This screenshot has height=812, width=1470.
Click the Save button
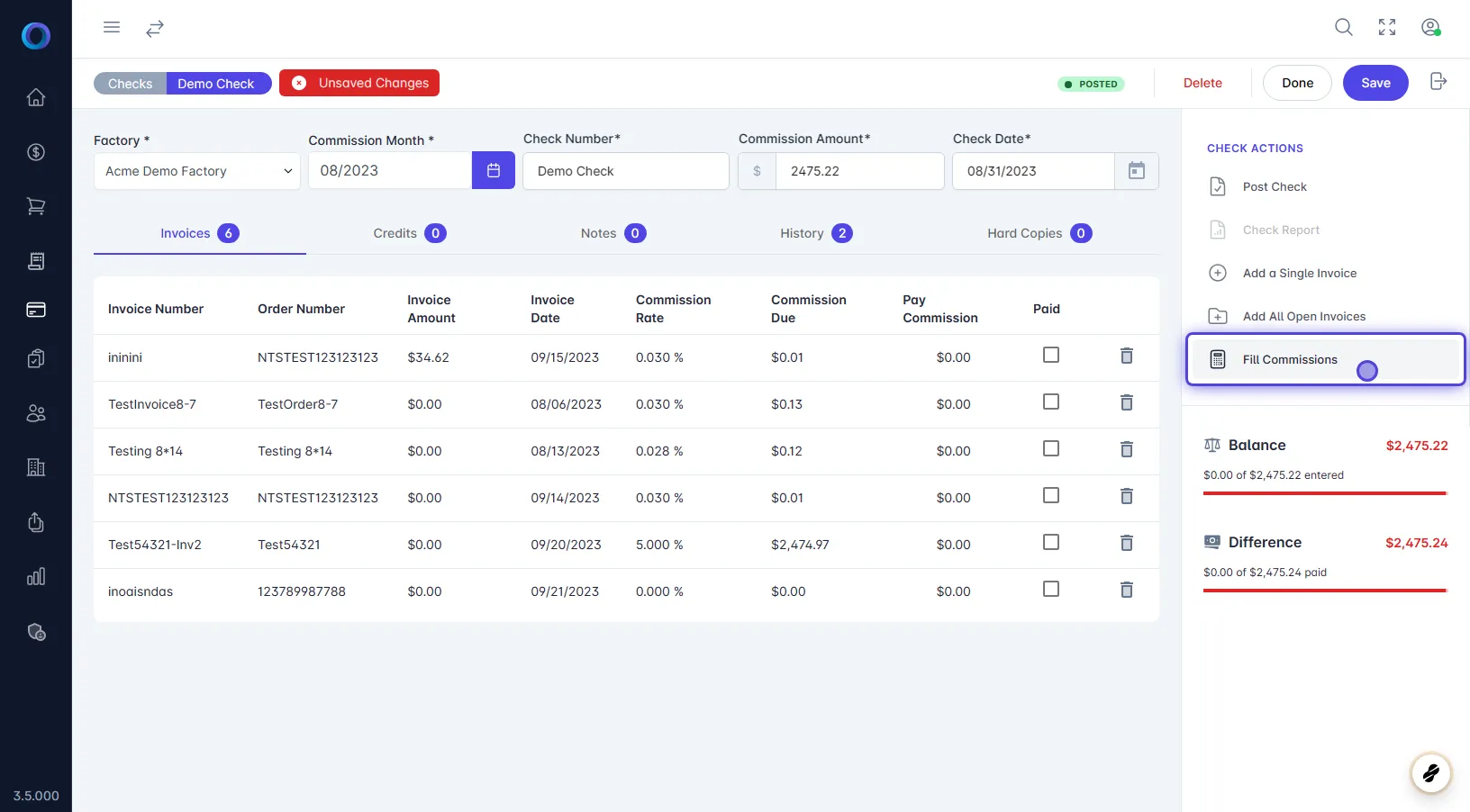pos(1375,83)
